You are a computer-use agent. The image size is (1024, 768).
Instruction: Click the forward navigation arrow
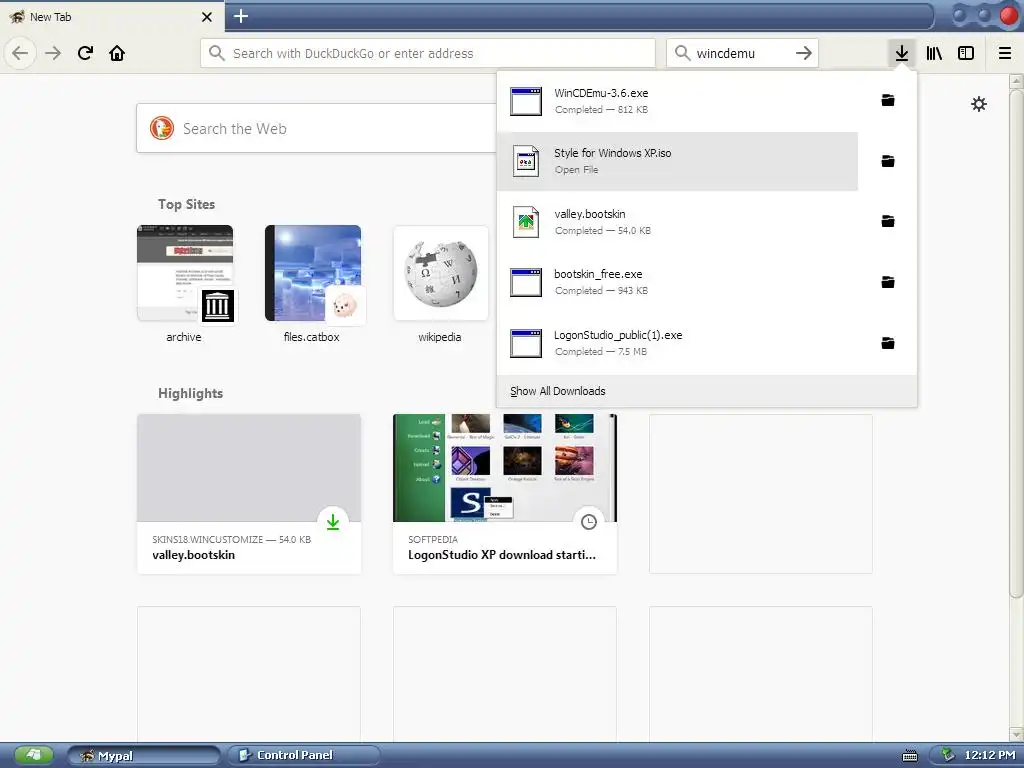[53, 53]
